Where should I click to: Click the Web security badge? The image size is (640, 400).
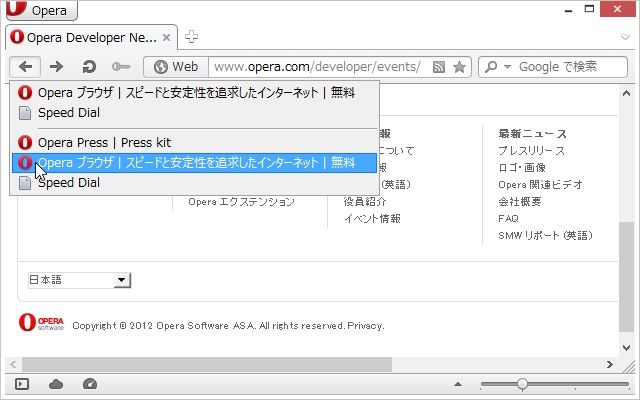tap(176, 67)
